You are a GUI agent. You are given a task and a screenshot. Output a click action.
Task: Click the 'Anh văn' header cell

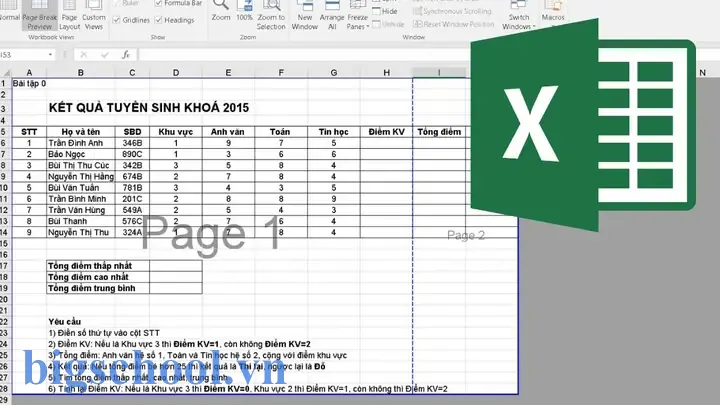point(228,132)
